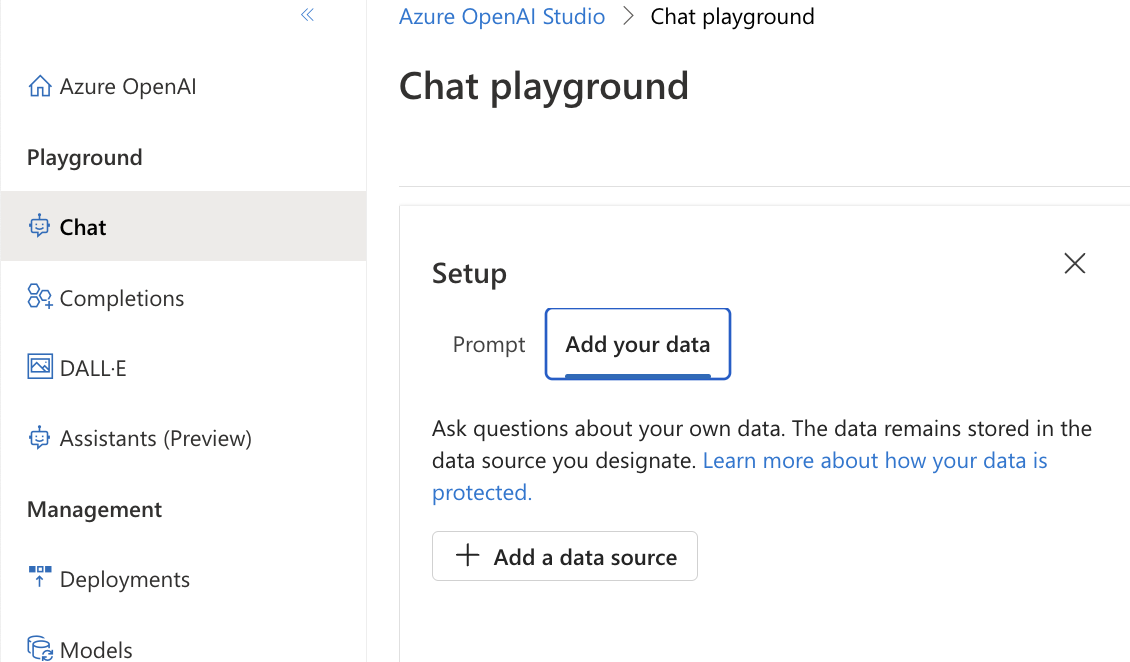Click the Chat robot icon in sidebar
The height and width of the screenshot is (662, 1130).
coord(40,226)
